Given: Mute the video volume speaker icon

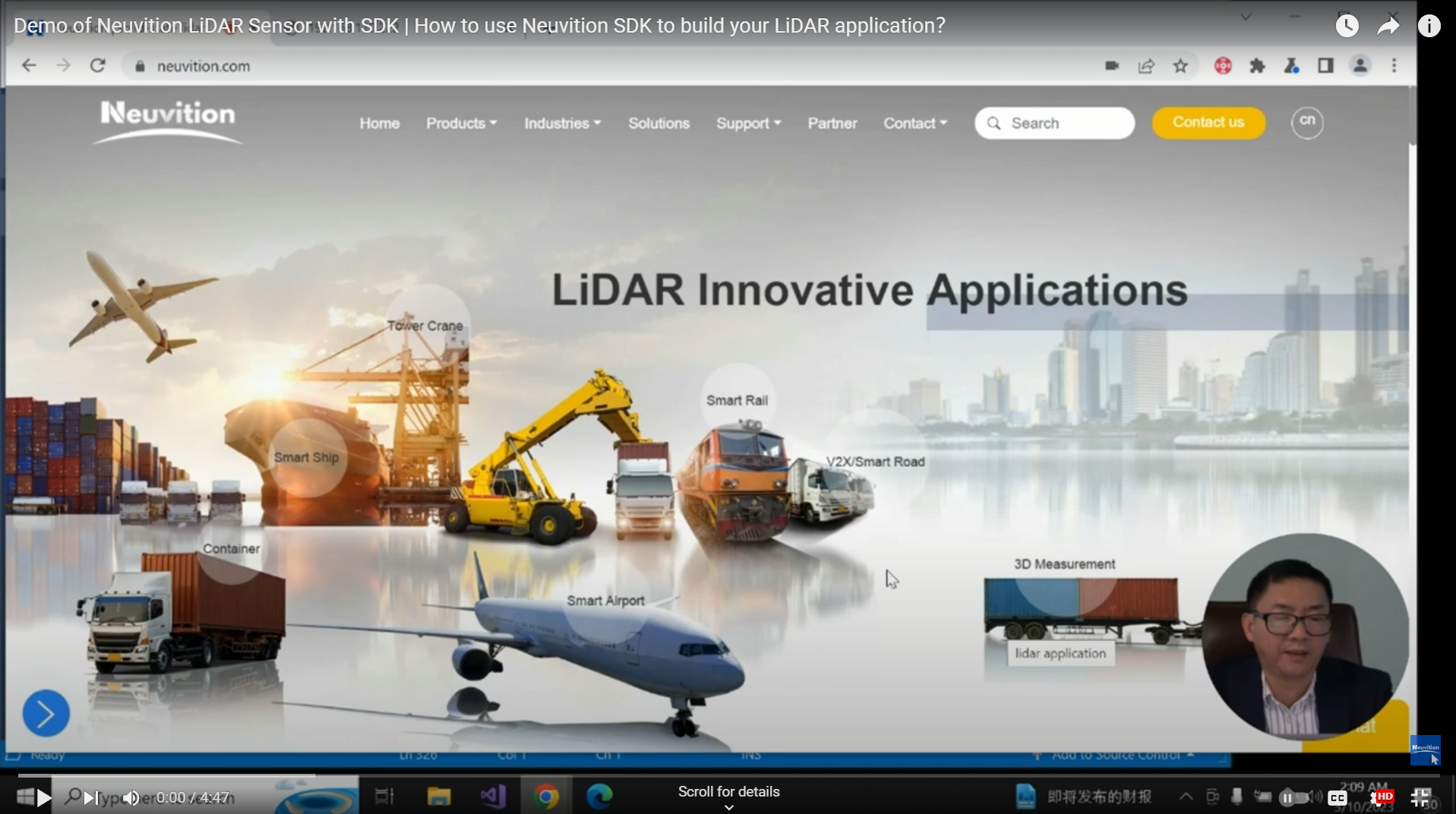Looking at the screenshot, I should click(x=131, y=797).
